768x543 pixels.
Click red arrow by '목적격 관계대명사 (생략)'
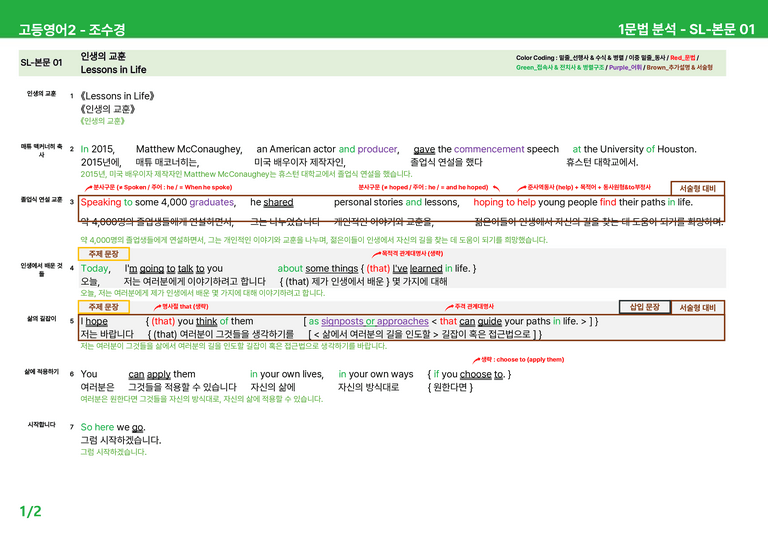pos(376,254)
